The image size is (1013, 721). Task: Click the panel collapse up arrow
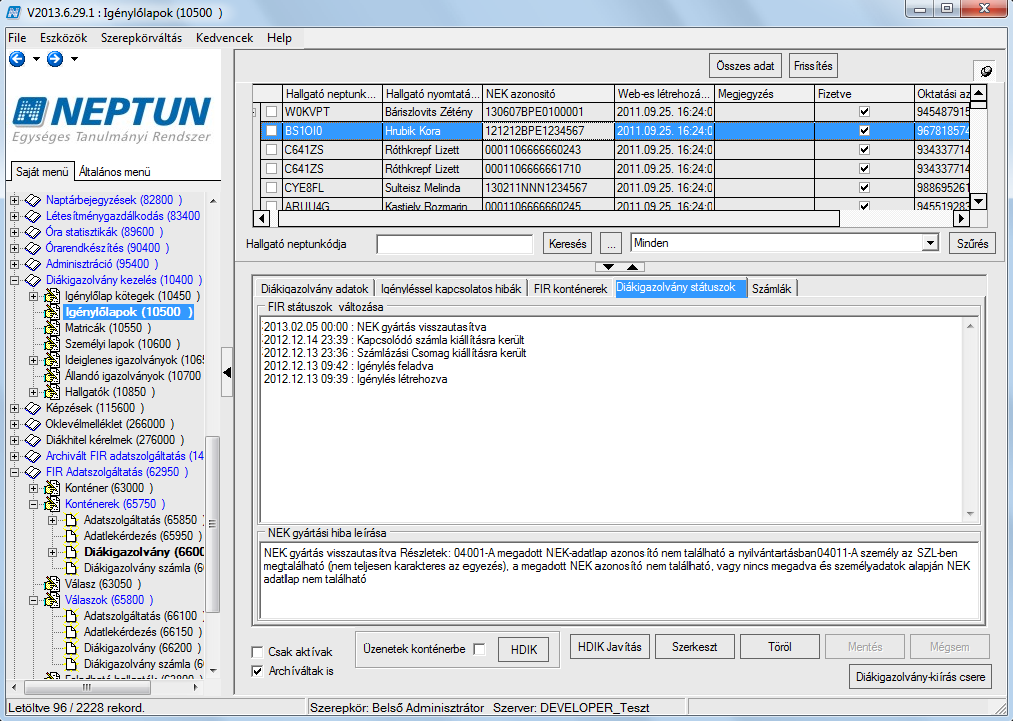click(x=632, y=267)
